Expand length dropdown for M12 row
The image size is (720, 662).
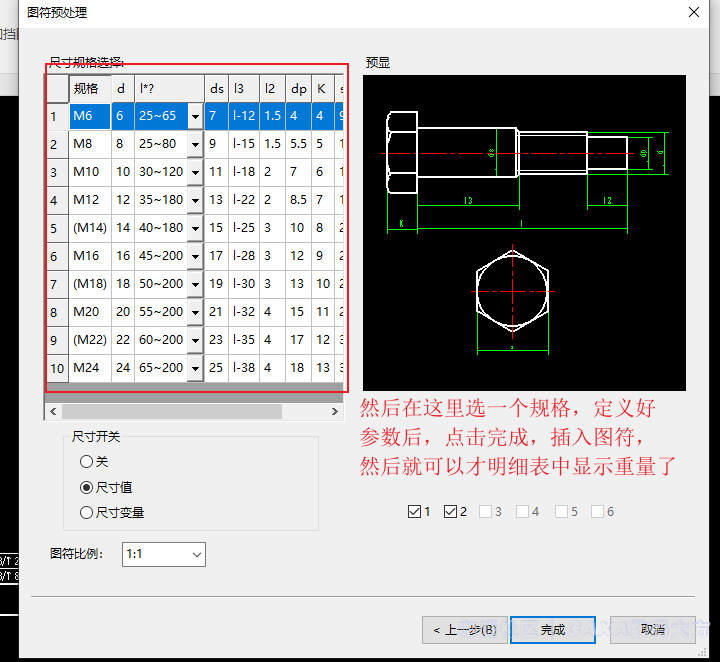pos(195,201)
